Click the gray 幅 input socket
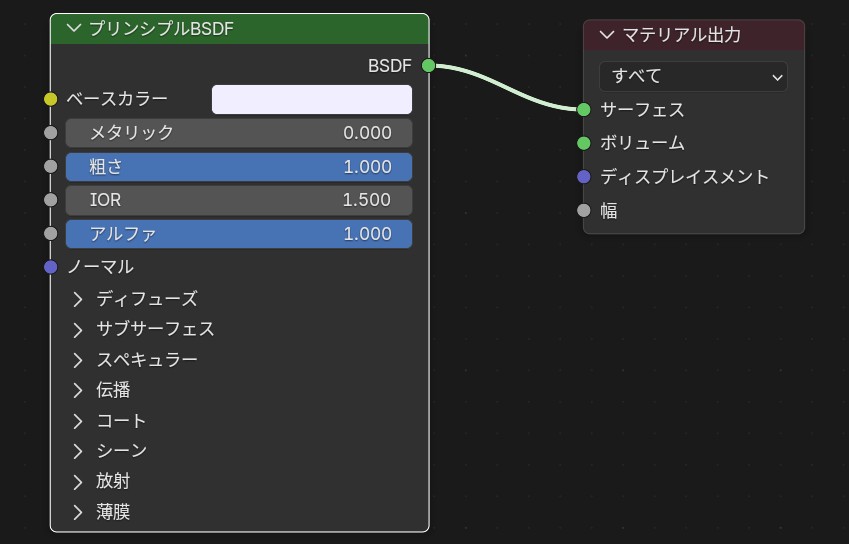The width and height of the screenshot is (849, 544). coord(584,211)
